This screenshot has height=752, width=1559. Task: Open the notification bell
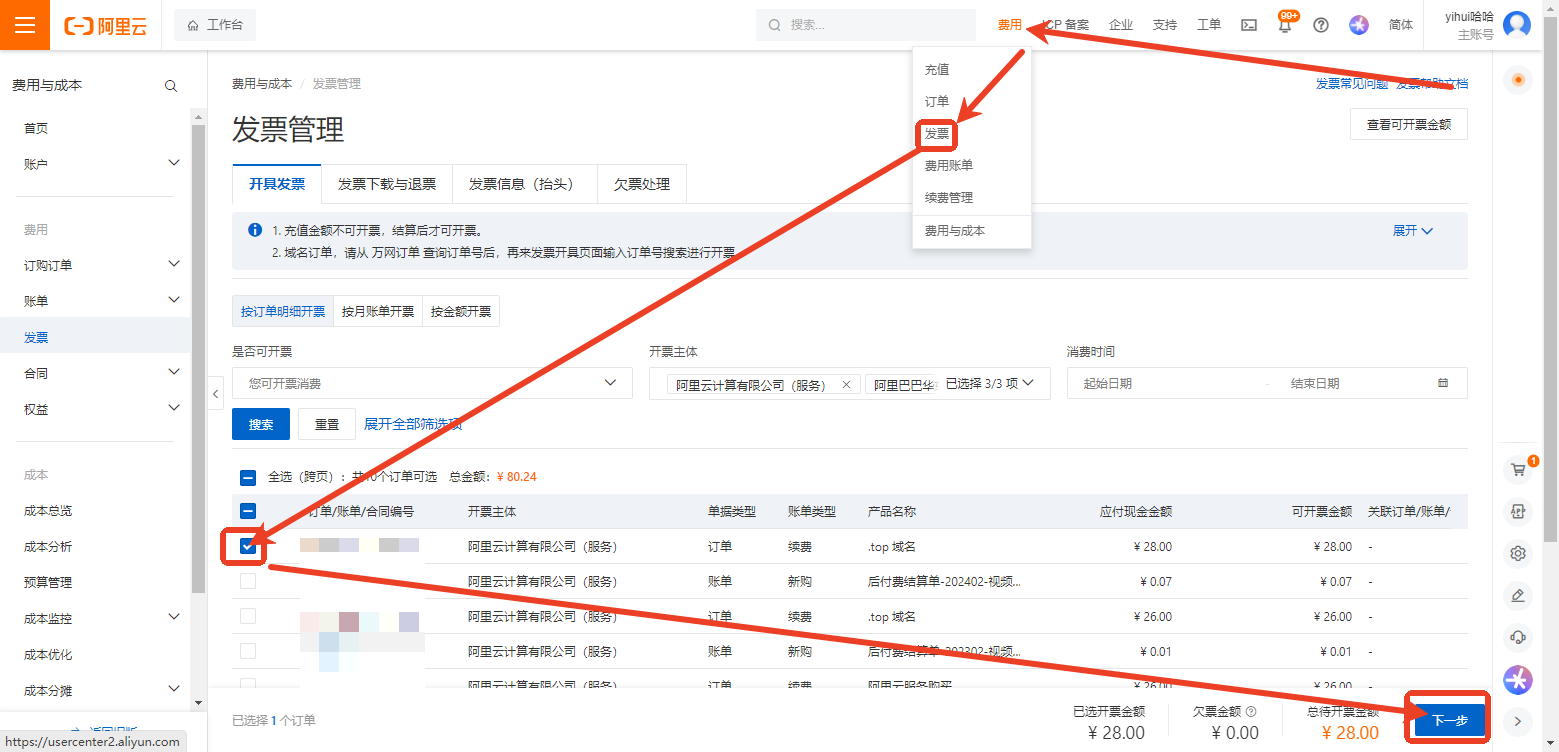pos(1285,26)
